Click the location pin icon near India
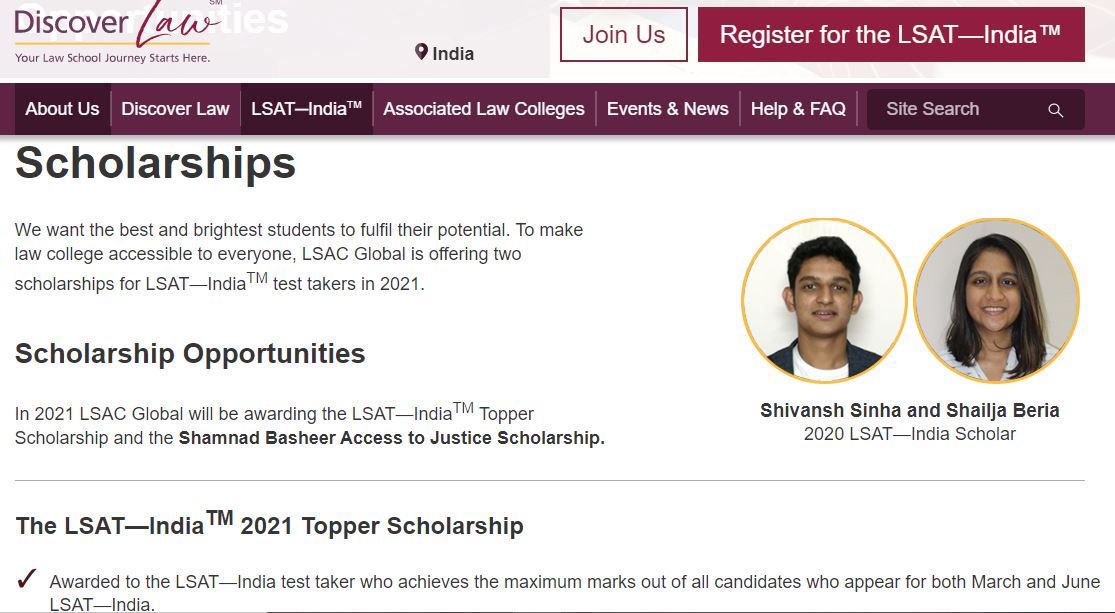 coord(420,53)
